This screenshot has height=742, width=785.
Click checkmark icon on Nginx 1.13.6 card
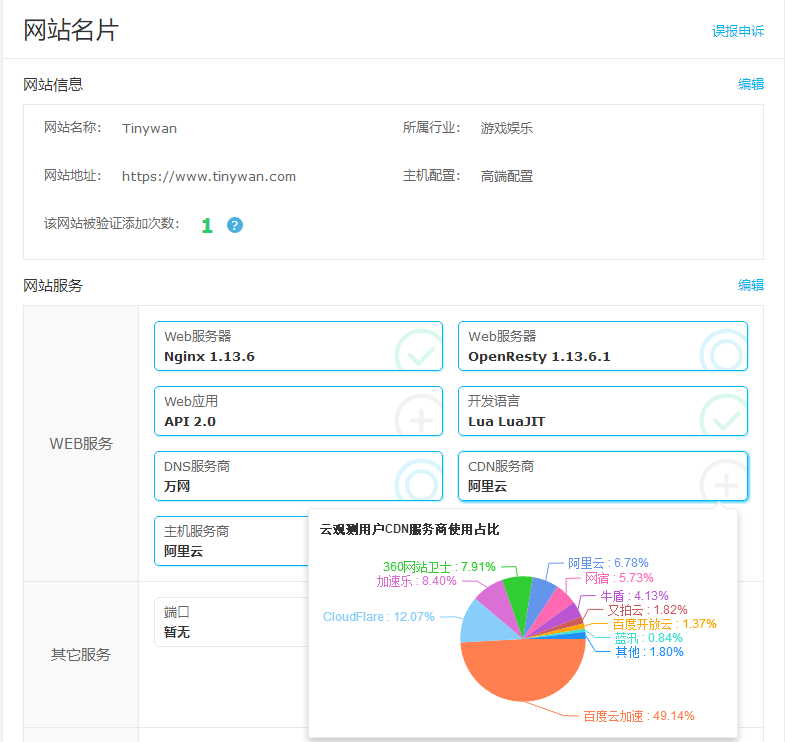pos(418,351)
